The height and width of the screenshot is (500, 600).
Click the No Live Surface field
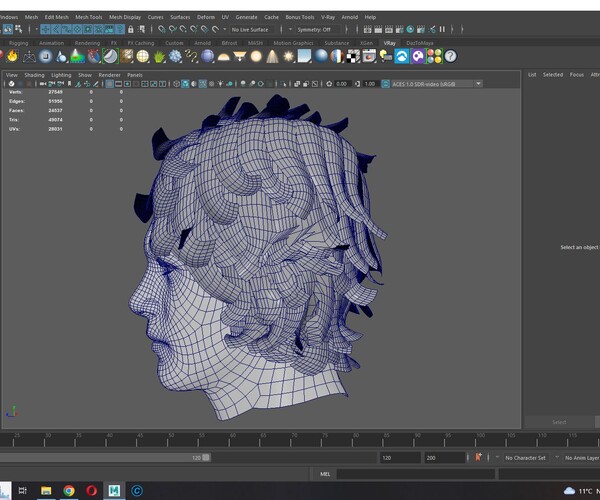(254, 29)
